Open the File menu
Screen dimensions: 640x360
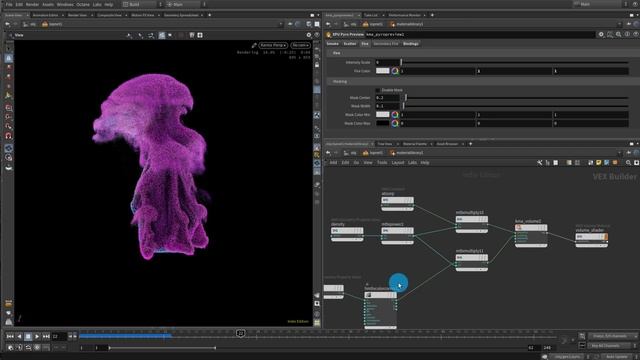[x=9, y=4]
